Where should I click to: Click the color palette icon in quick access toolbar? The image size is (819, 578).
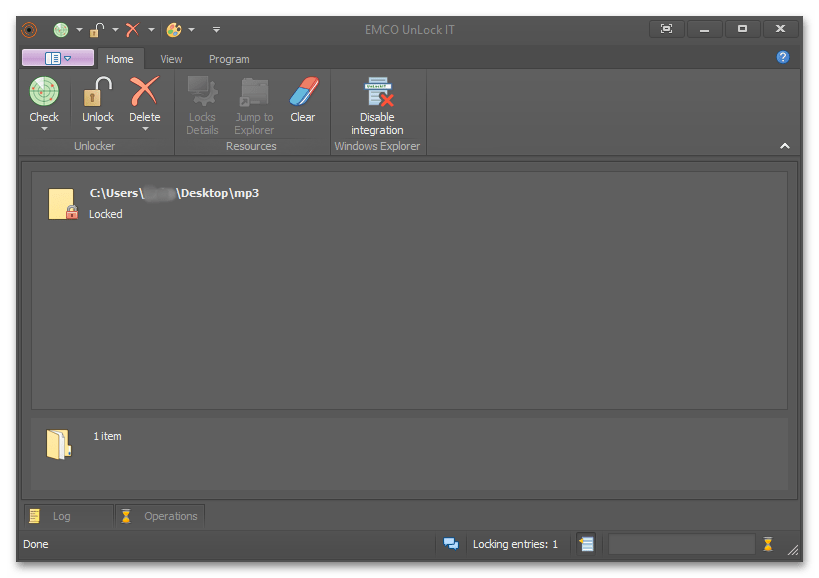tap(174, 30)
